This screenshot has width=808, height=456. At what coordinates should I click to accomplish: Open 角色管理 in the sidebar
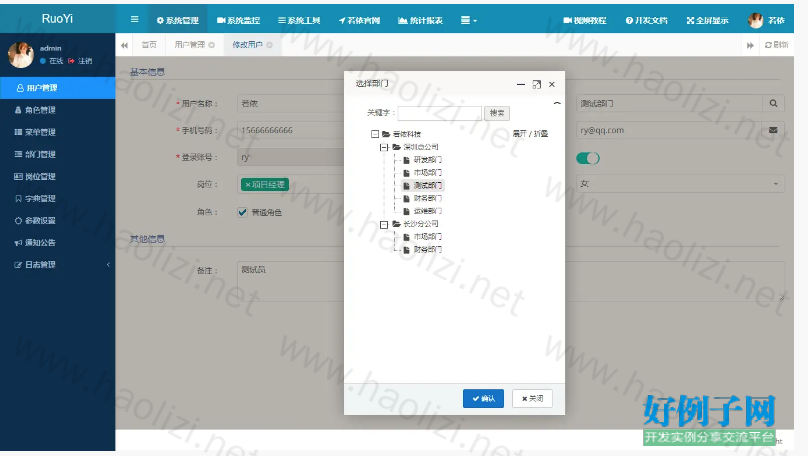[x=40, y=110]
